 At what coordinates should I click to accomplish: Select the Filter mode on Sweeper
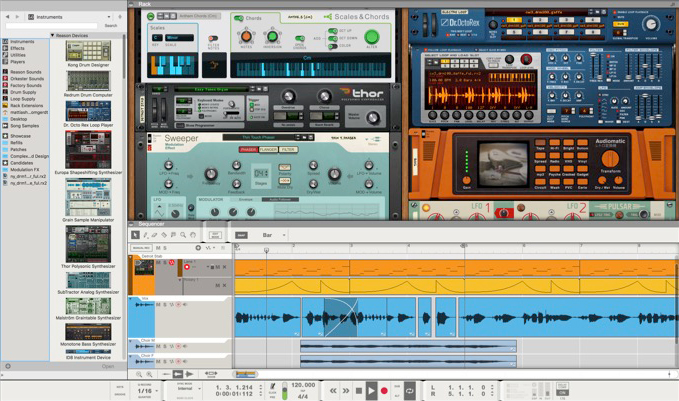(288, 149)
